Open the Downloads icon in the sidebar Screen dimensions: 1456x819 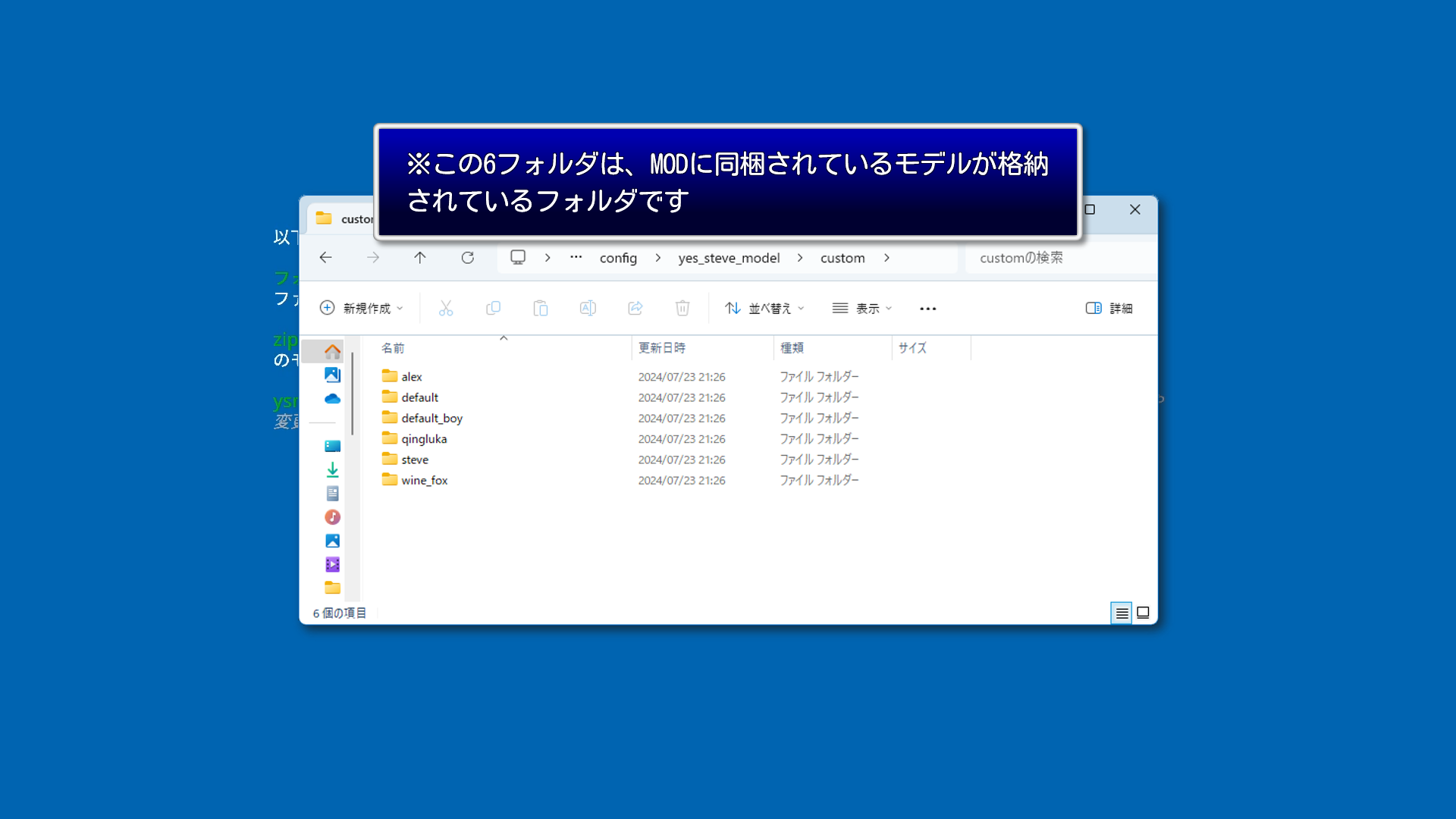332,469
